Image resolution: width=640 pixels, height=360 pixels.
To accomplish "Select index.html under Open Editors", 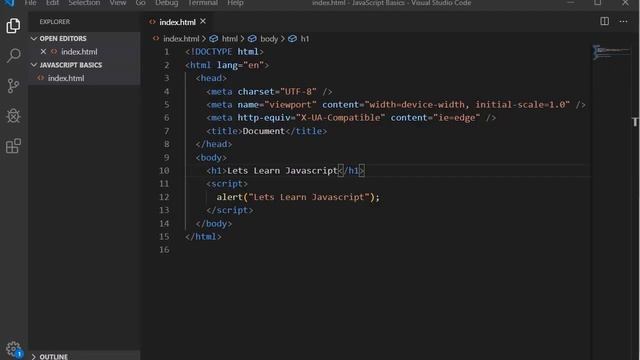I will pos(79,51).
